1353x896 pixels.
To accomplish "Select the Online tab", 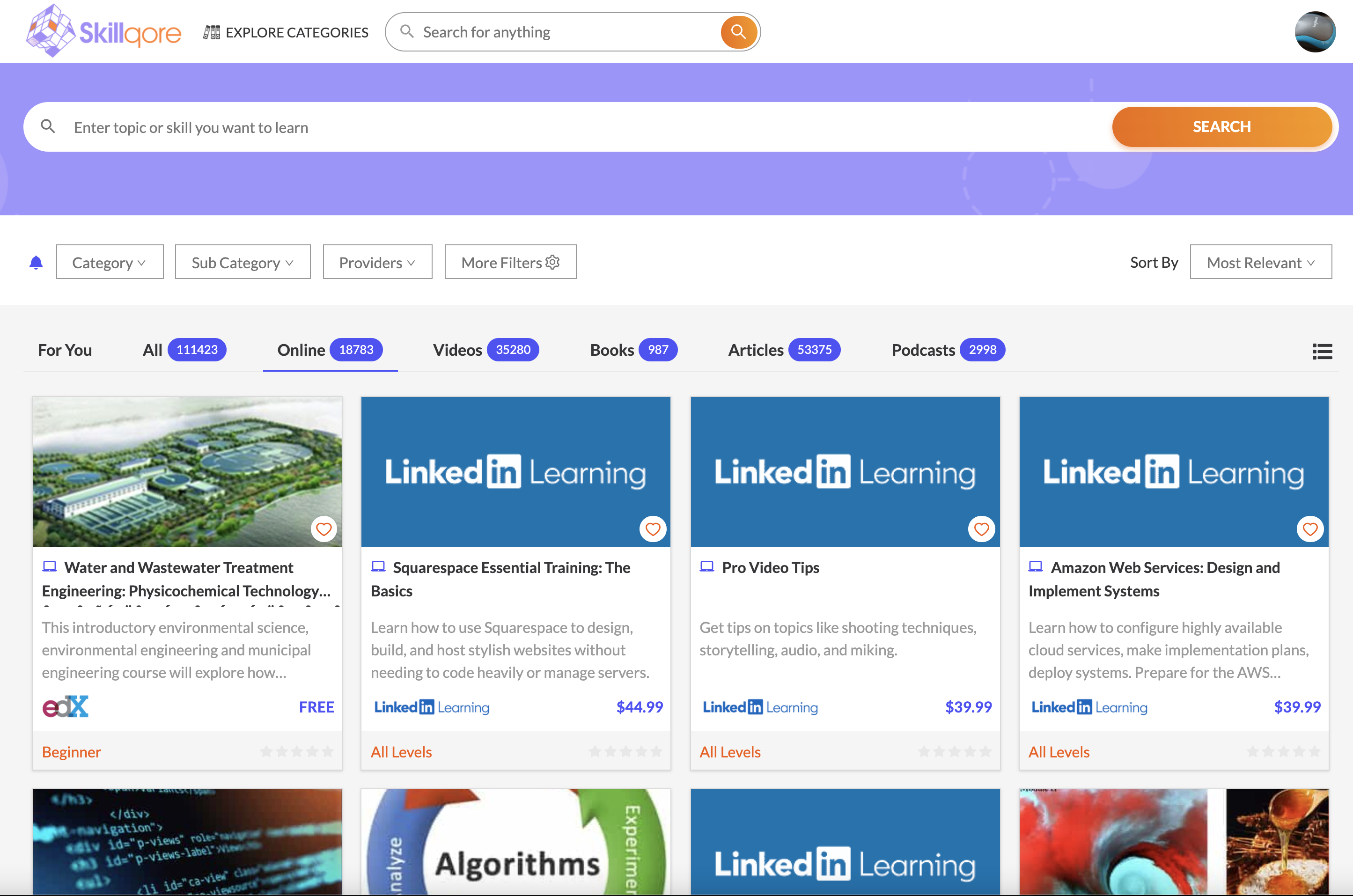I will [330, 350].
